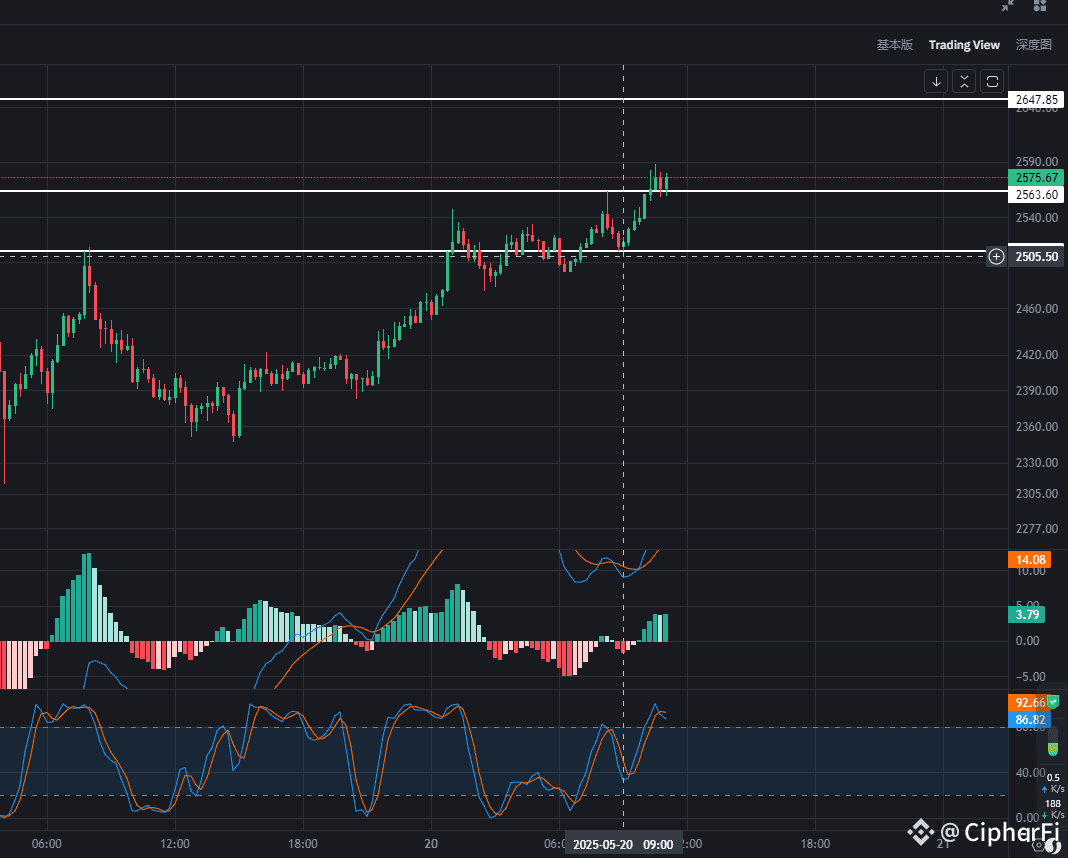Click the 20 date axis label
This screenshot has height=858, width=1068.
click(x=431, y=844)
